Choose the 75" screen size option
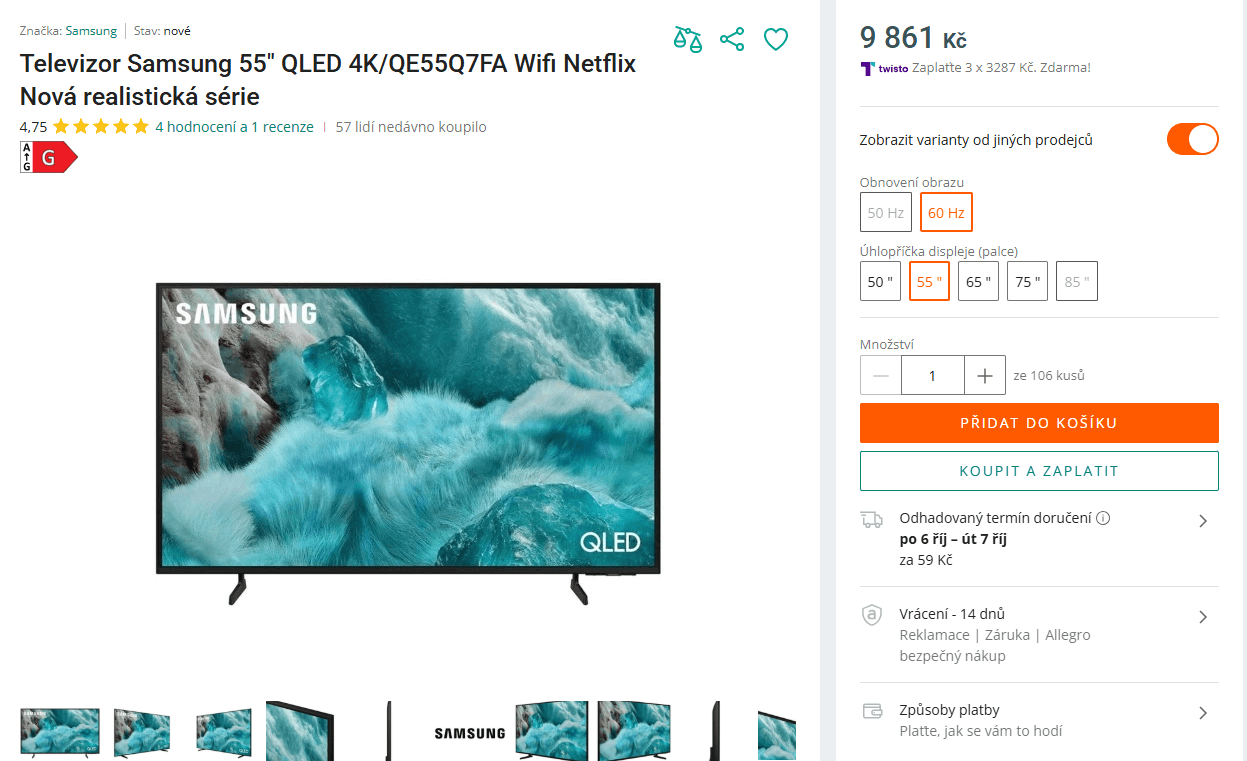The image size is (1247, 761). (1027, 281)
